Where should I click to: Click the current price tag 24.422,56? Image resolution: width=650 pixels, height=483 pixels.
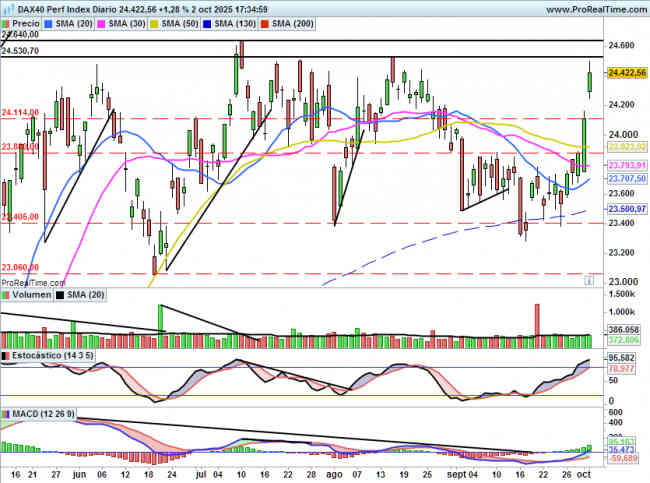[x=627, y=73]
